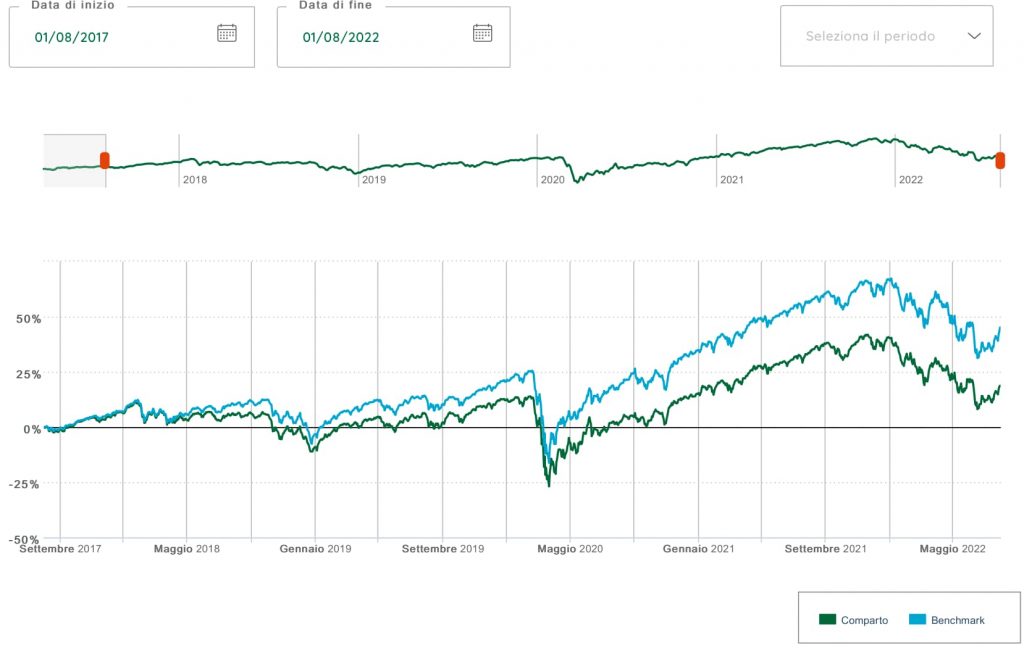Select the 2021 marker in the overview timeline

tap(732, 180)
